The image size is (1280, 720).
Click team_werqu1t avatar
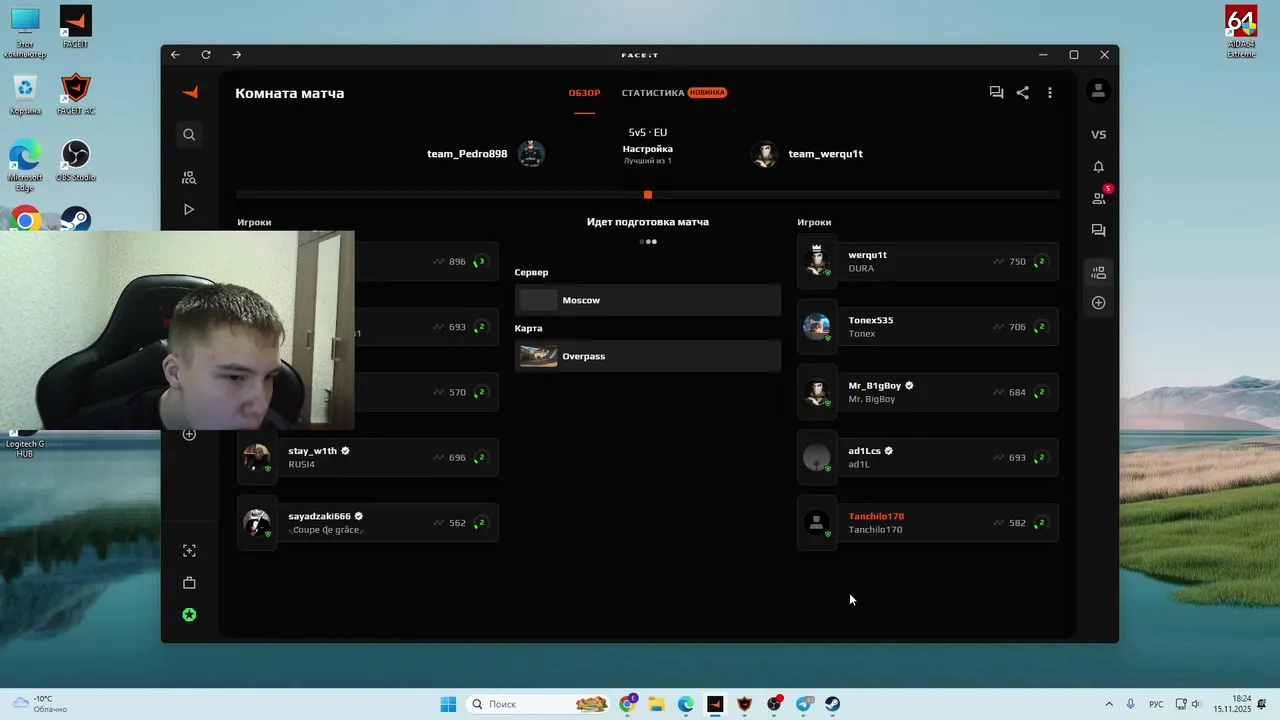[765, 154]
